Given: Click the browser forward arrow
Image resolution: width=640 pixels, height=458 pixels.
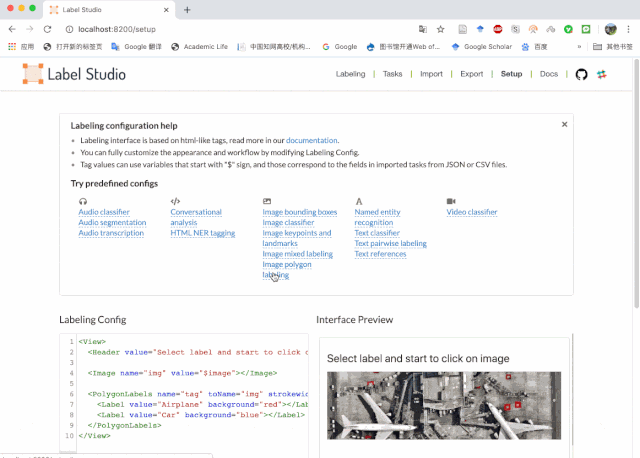Looking at the screenshot, I should click(29, 29).
